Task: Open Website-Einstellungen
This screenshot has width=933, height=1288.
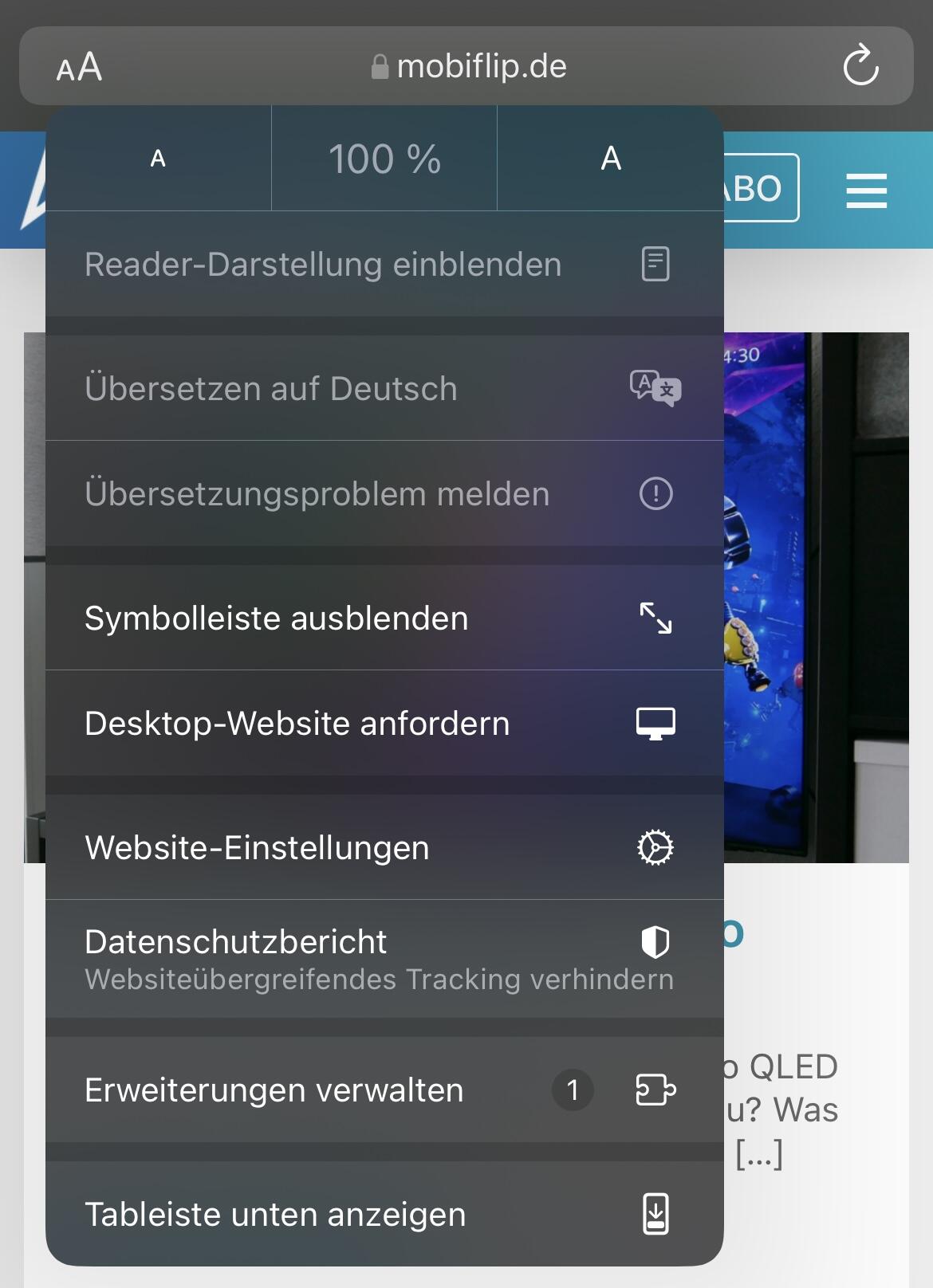Action: click(x=257, y=848)
